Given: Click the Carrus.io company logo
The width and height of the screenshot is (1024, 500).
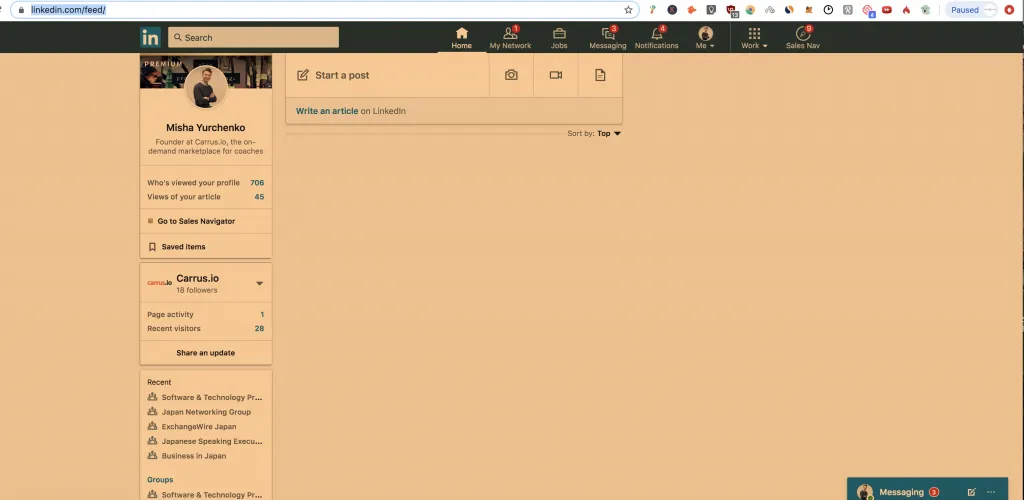Looking at the screenshot, I should (x=159, y=283).
